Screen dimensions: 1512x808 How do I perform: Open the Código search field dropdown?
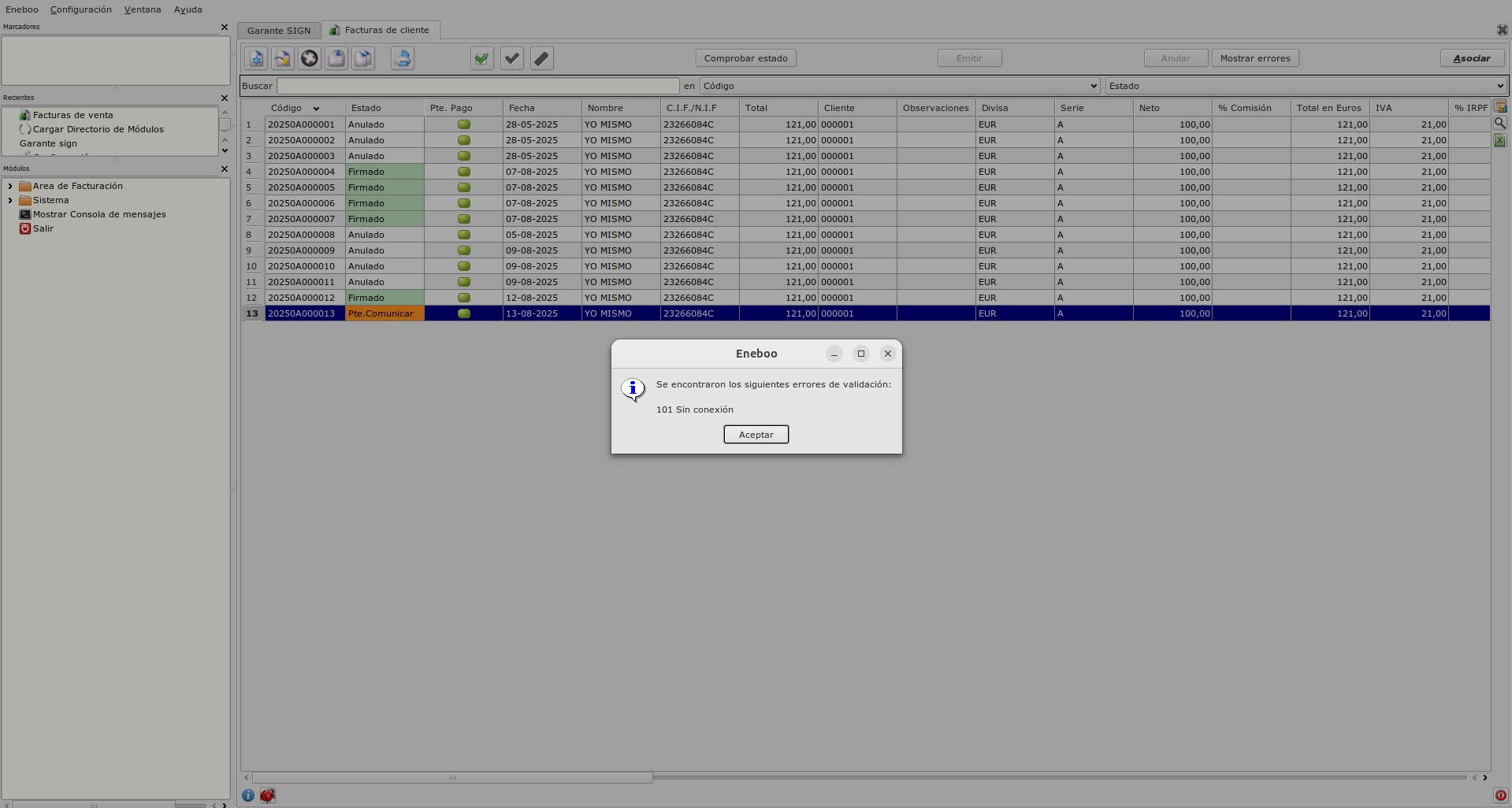[1094, 86]
